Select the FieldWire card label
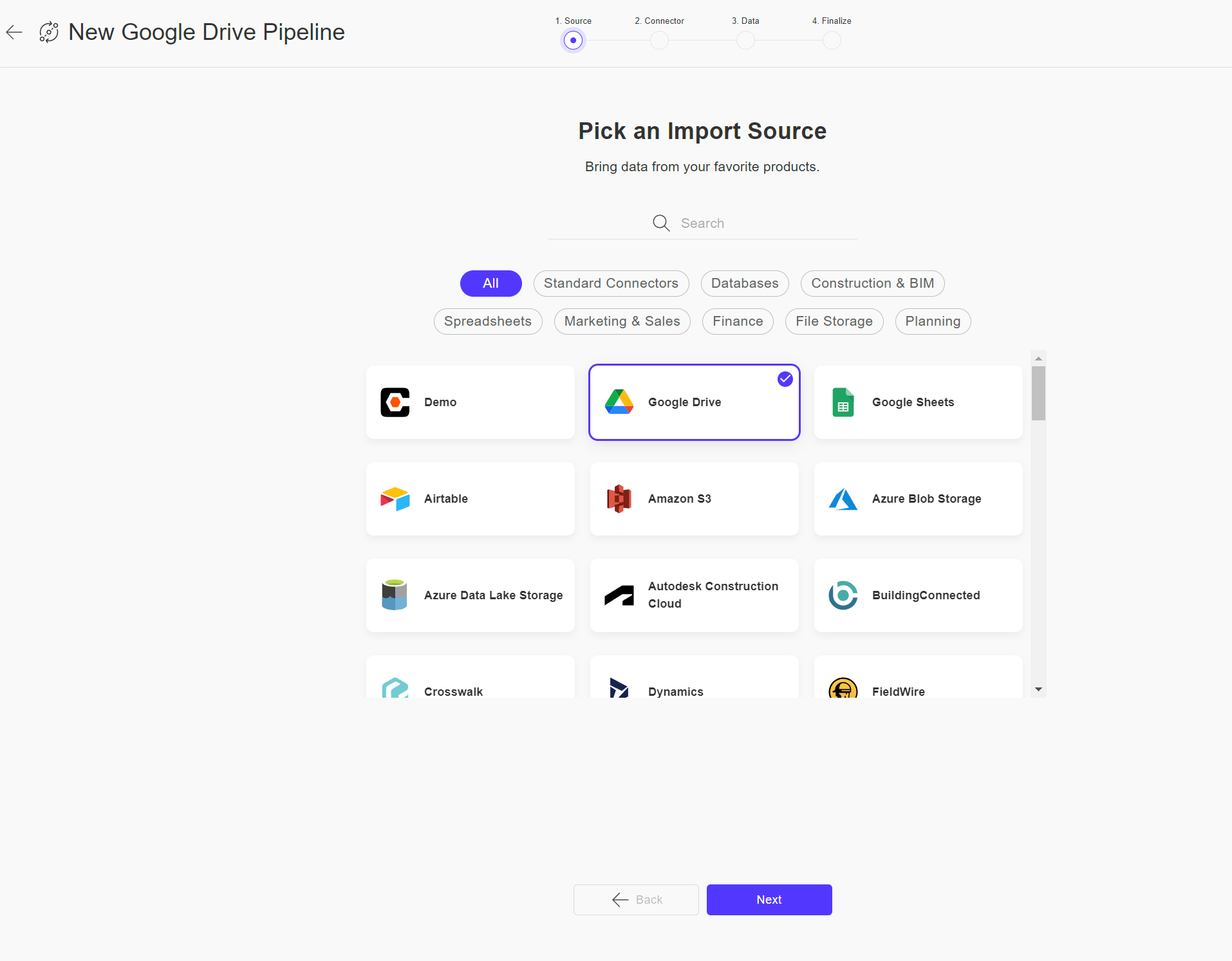 [898, 691]
